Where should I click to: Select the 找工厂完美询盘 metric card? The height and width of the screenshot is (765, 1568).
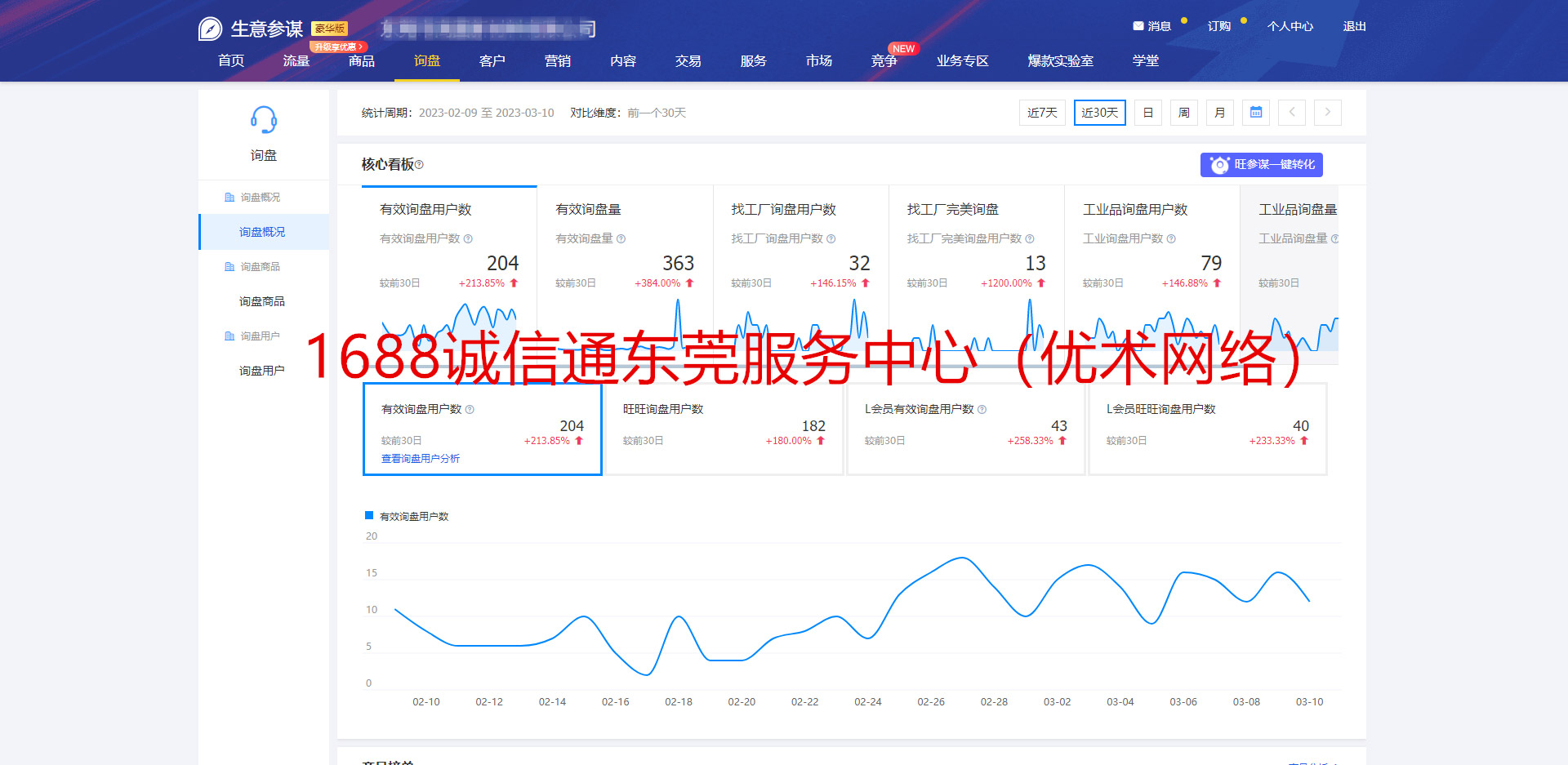tap(976, 245)
